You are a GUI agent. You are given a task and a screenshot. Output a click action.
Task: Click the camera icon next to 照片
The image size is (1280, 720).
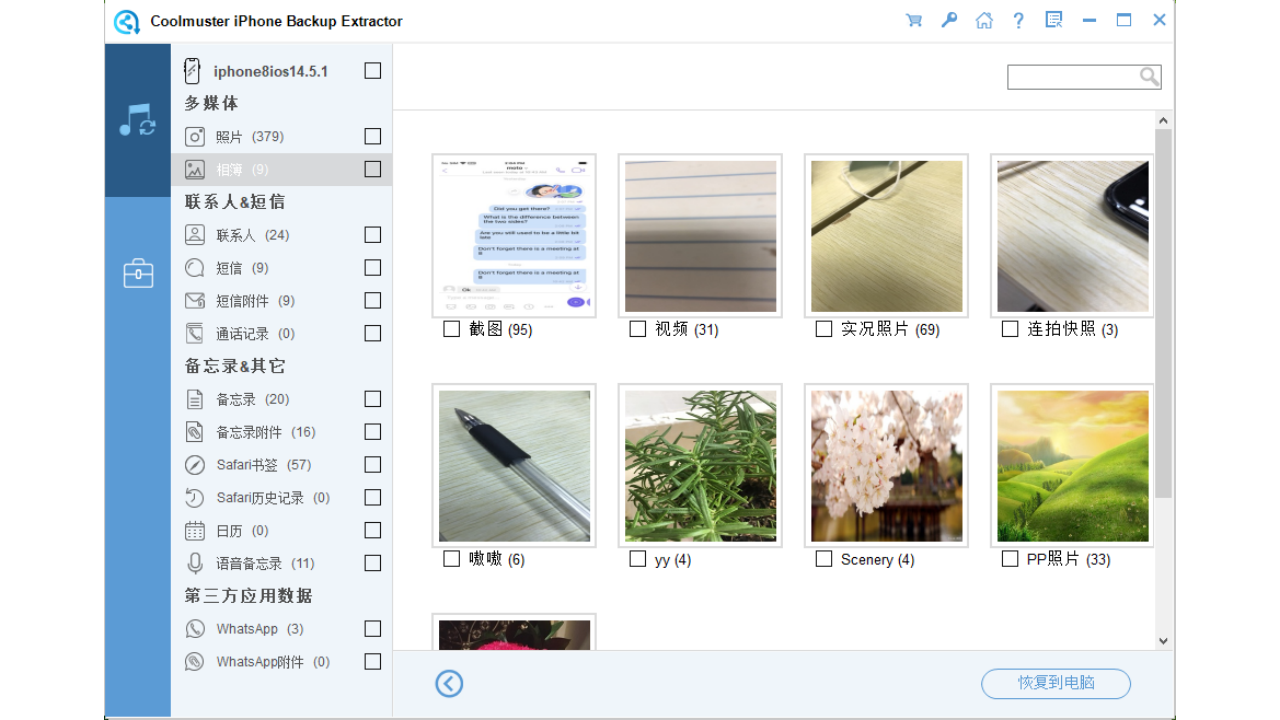[193, 136]
